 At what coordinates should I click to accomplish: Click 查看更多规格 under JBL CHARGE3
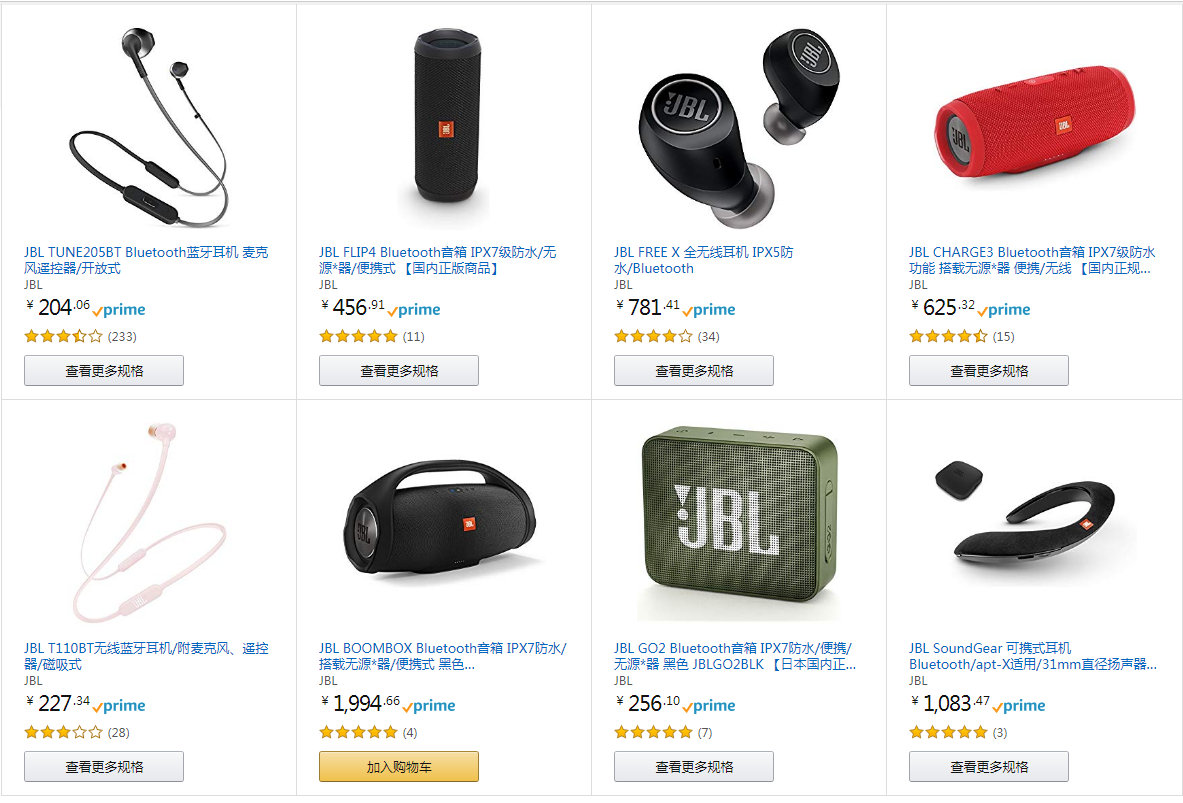tap(989, 371)
